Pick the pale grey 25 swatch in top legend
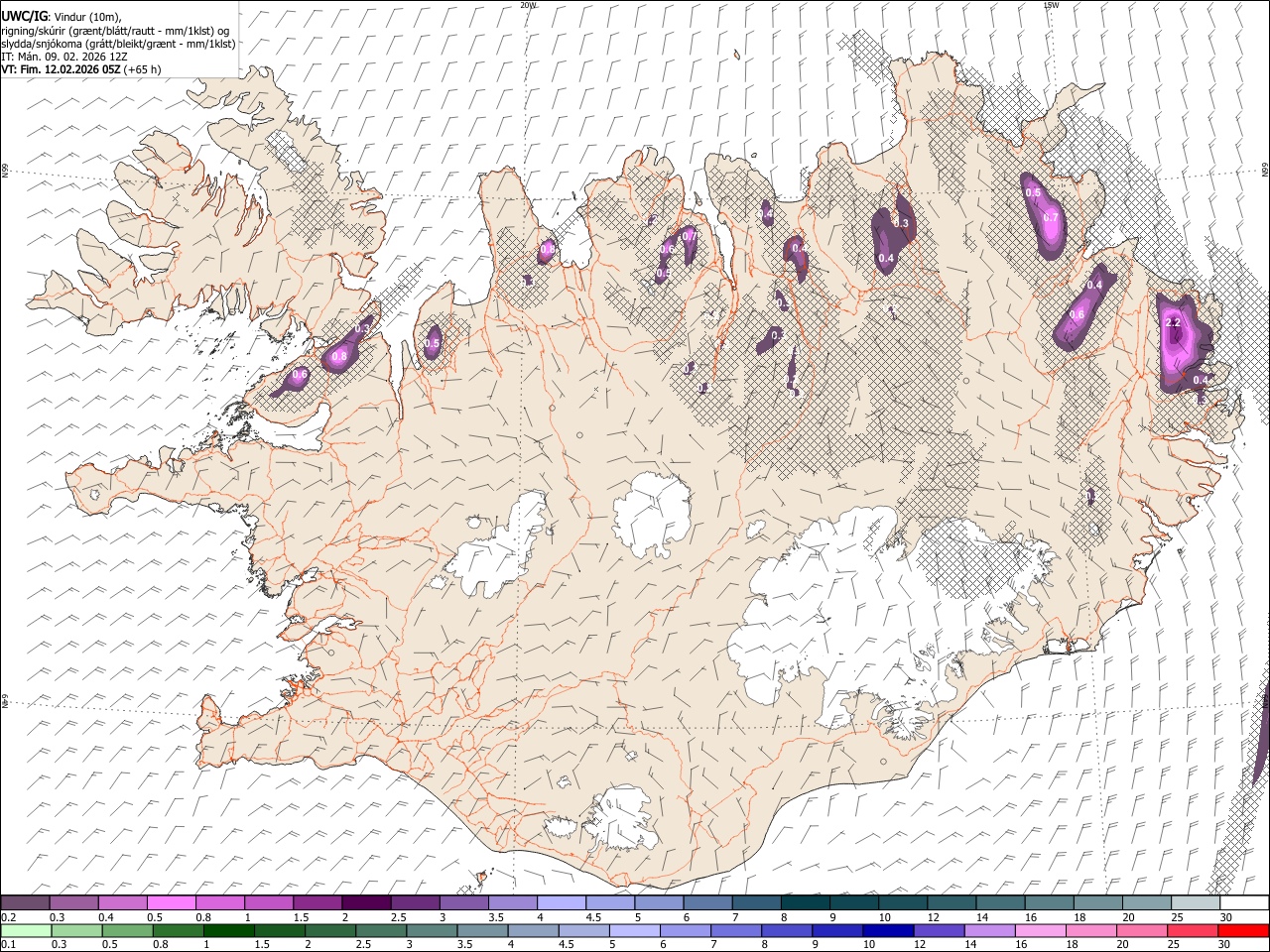Screen dimensions: 1270x952 (1196, 903)
